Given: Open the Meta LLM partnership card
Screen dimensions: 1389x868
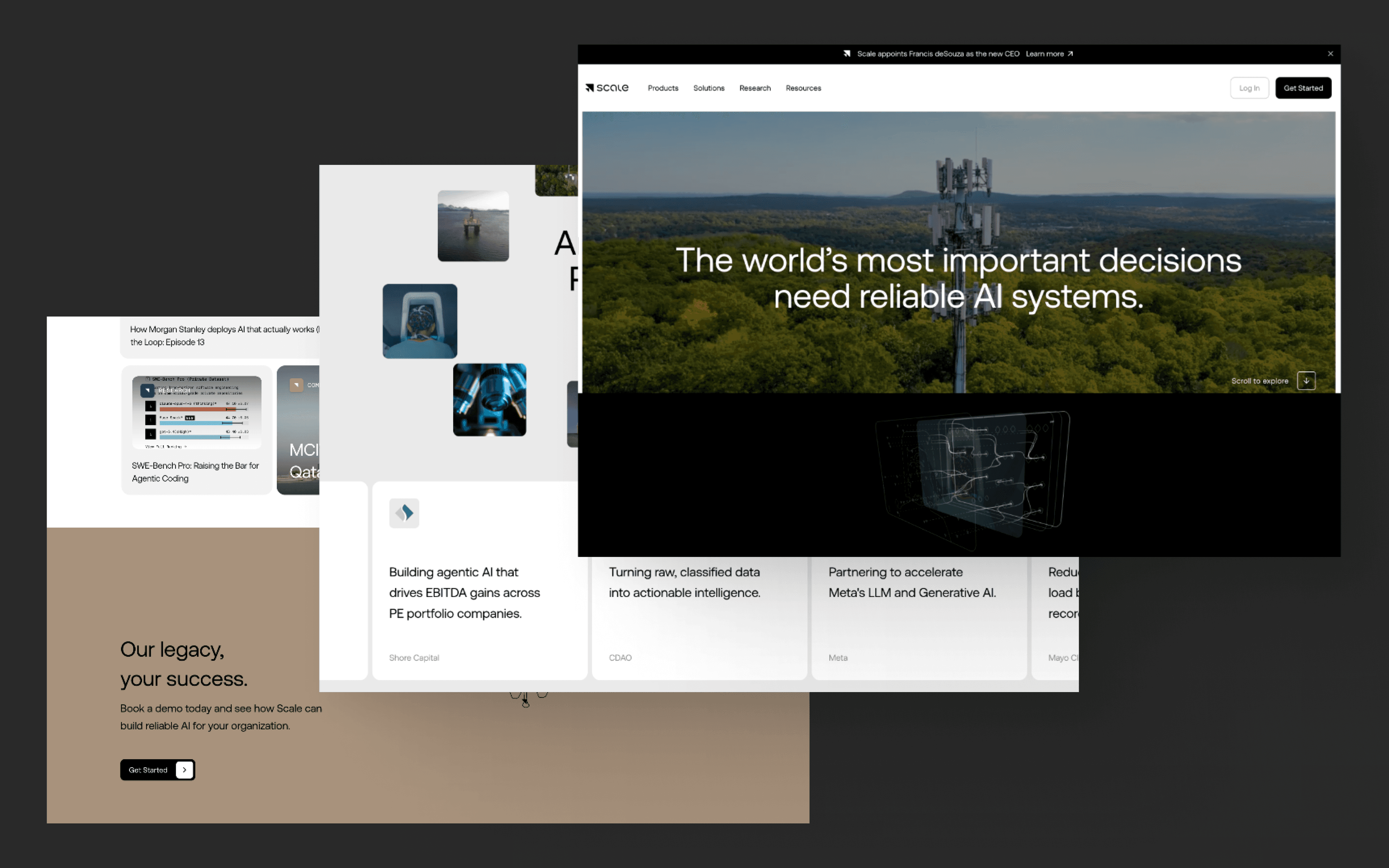Looking at the screenshot, I should [x=919, y=618].
